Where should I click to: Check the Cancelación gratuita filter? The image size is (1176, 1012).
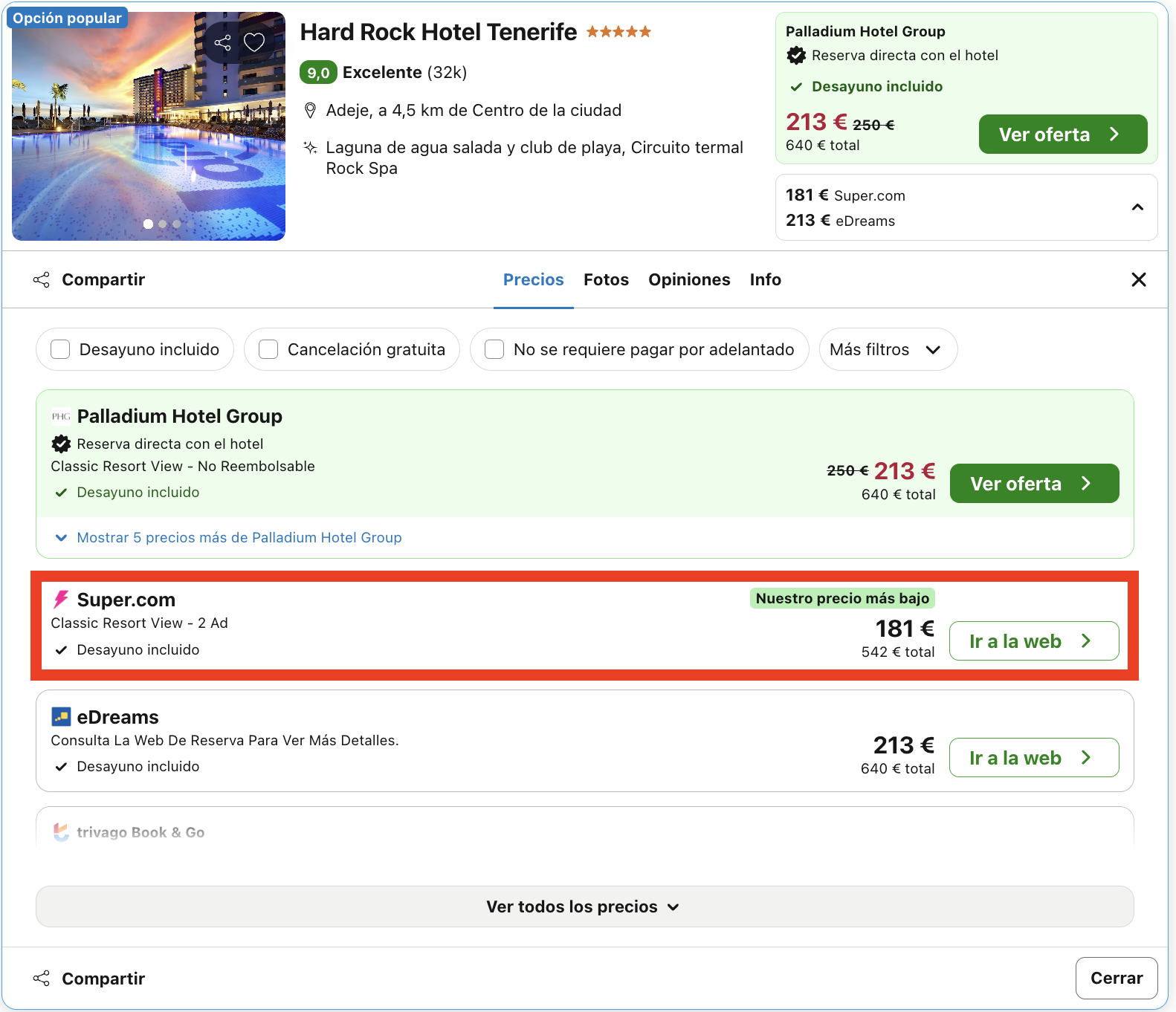[268, 349]
